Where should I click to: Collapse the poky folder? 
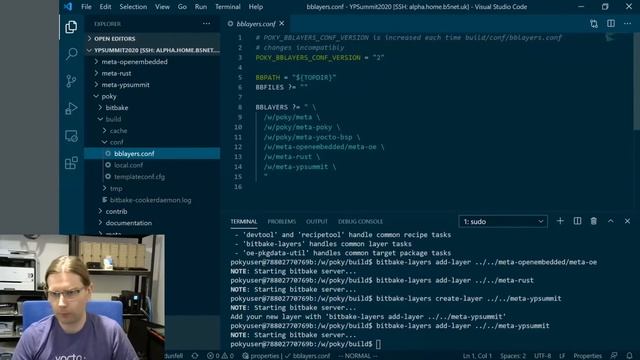coord(153,96)
